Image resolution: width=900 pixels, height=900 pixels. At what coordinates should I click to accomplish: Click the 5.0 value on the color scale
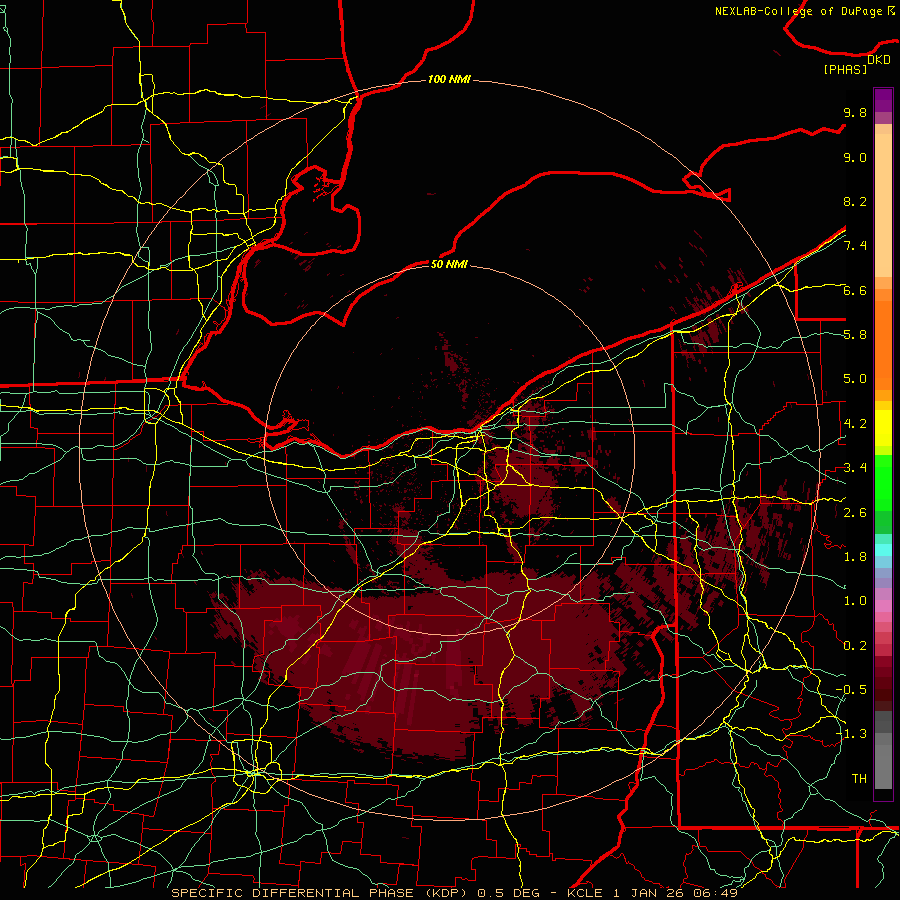[855, 379]
